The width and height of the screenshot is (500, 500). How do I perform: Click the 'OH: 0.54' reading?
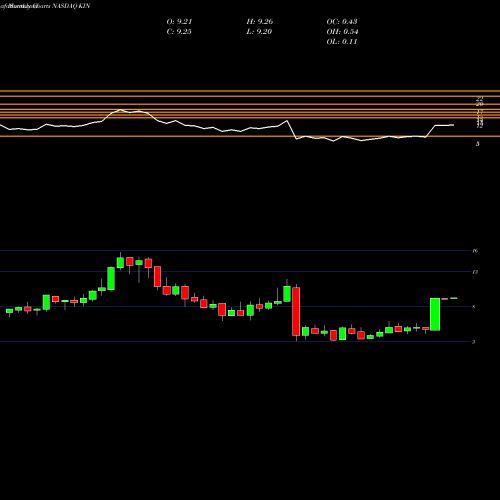342,32
